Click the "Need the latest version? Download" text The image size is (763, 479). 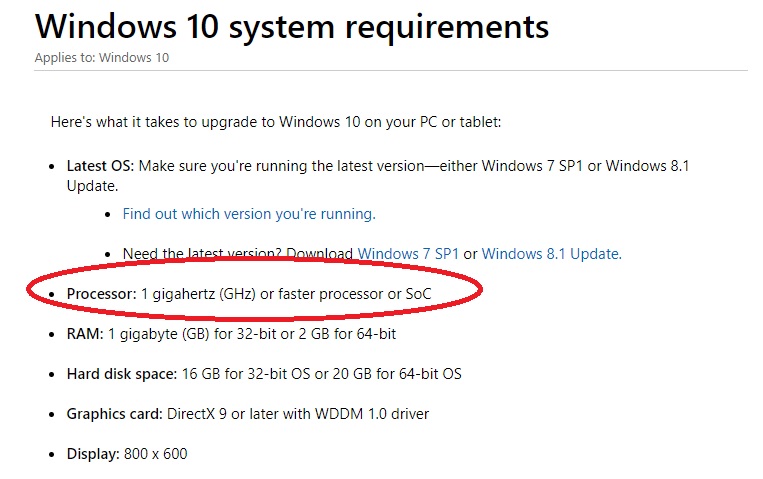click(x=237, y=254)
